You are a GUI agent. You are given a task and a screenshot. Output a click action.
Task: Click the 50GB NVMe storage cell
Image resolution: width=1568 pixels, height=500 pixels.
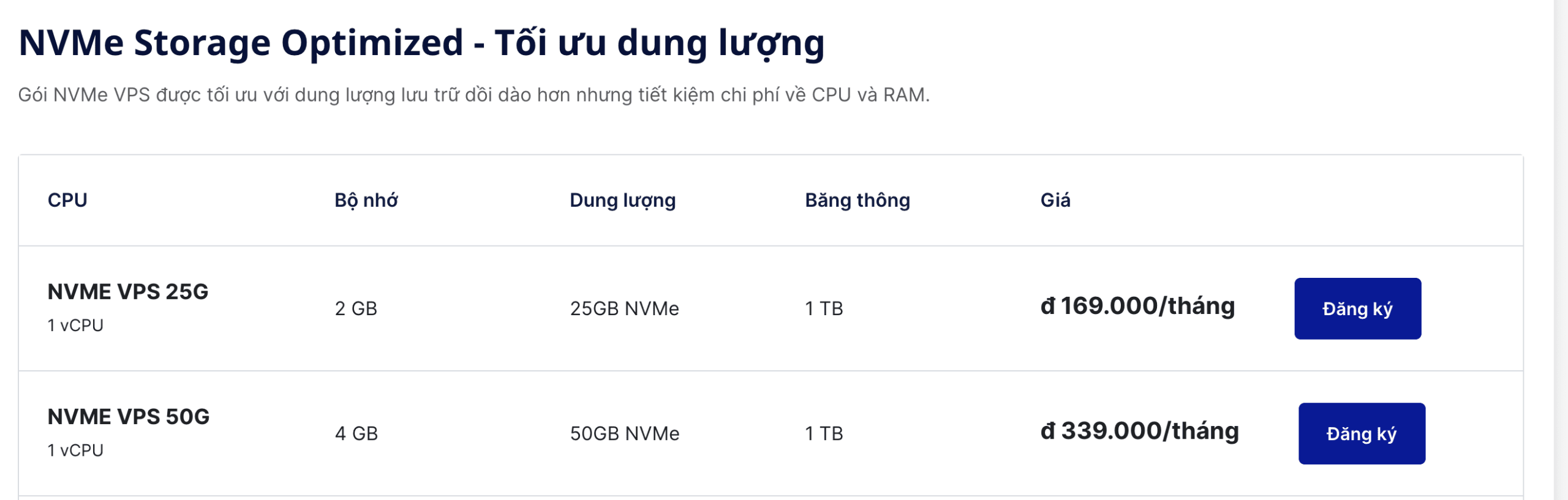(624, 433)
